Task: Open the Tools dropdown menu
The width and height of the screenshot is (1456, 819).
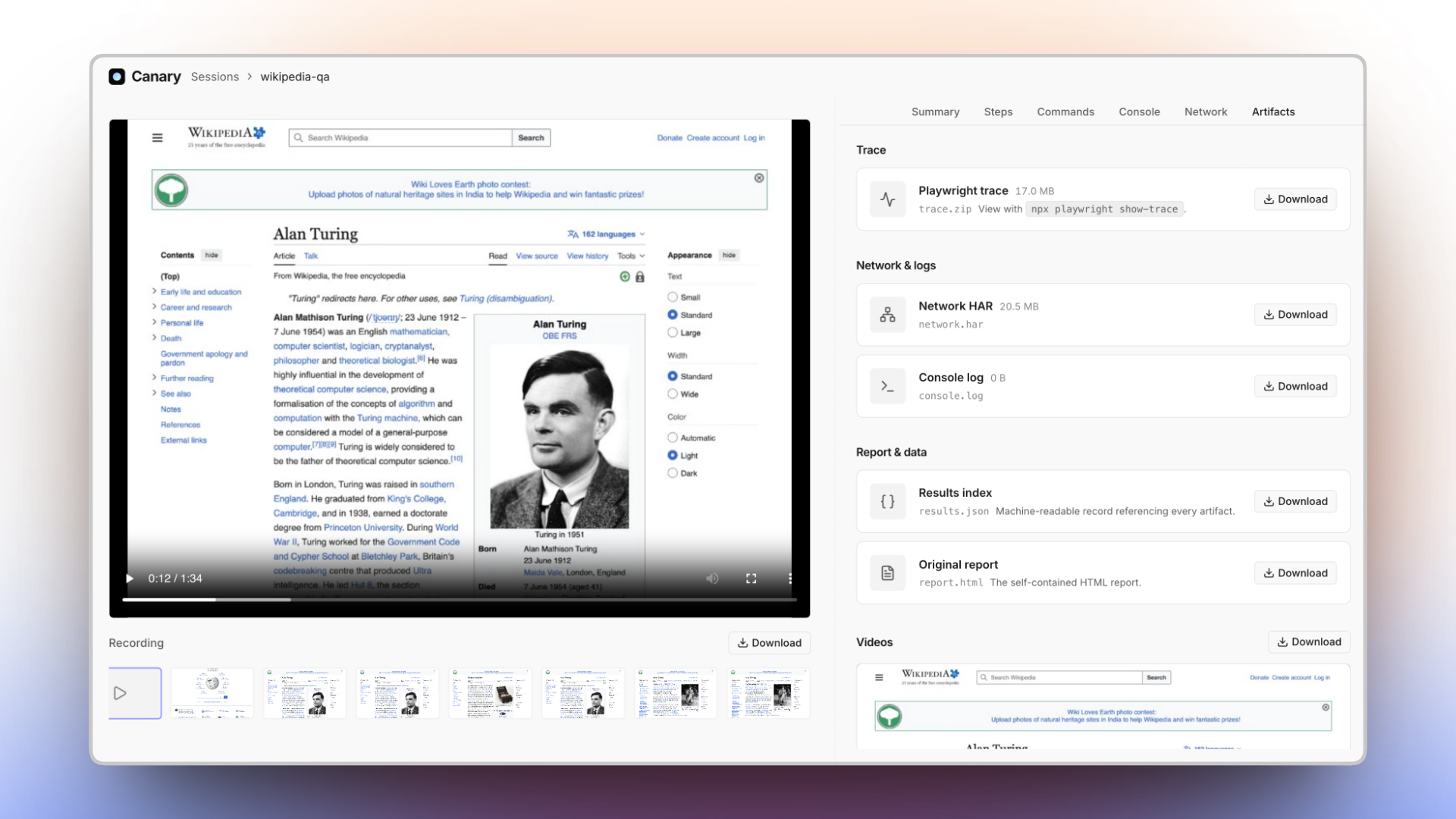Action: pos(631,256)
